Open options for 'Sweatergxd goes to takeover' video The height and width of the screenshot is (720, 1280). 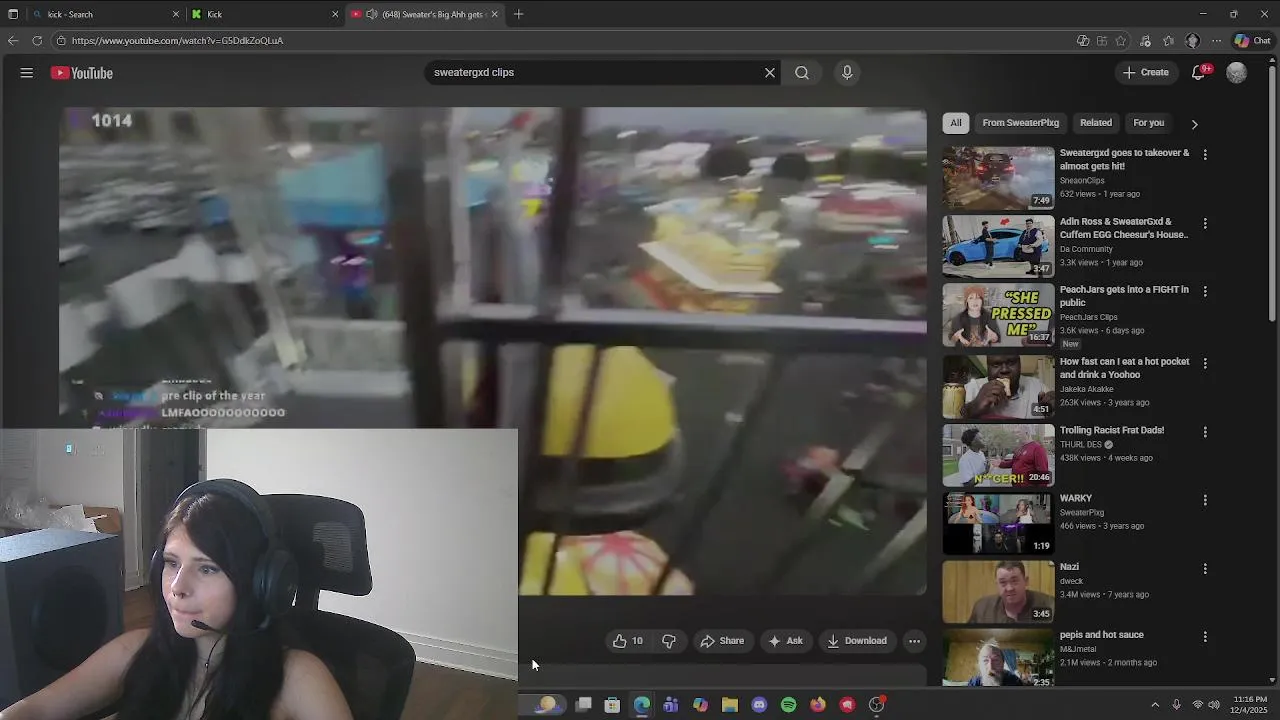click(x=1205, y=155)
